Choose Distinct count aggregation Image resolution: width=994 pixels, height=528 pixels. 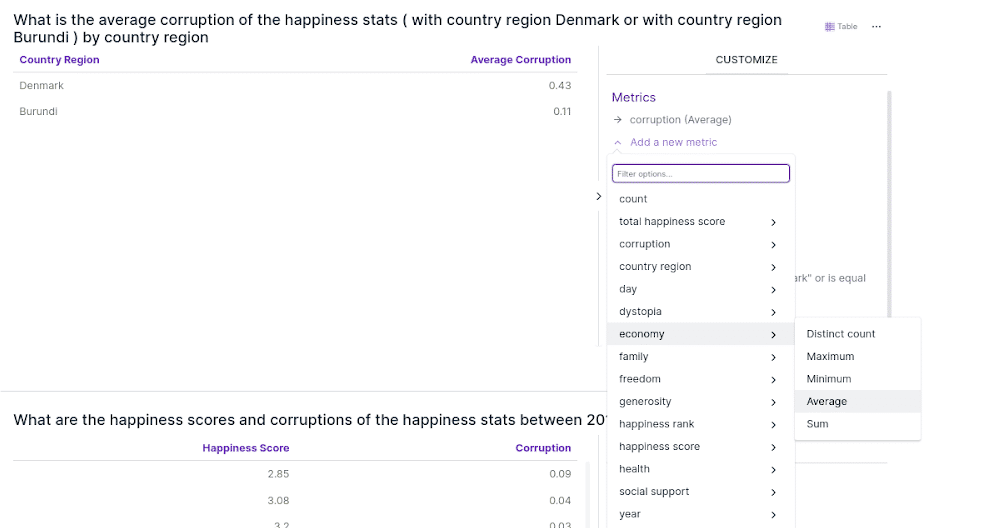(841, 334)
